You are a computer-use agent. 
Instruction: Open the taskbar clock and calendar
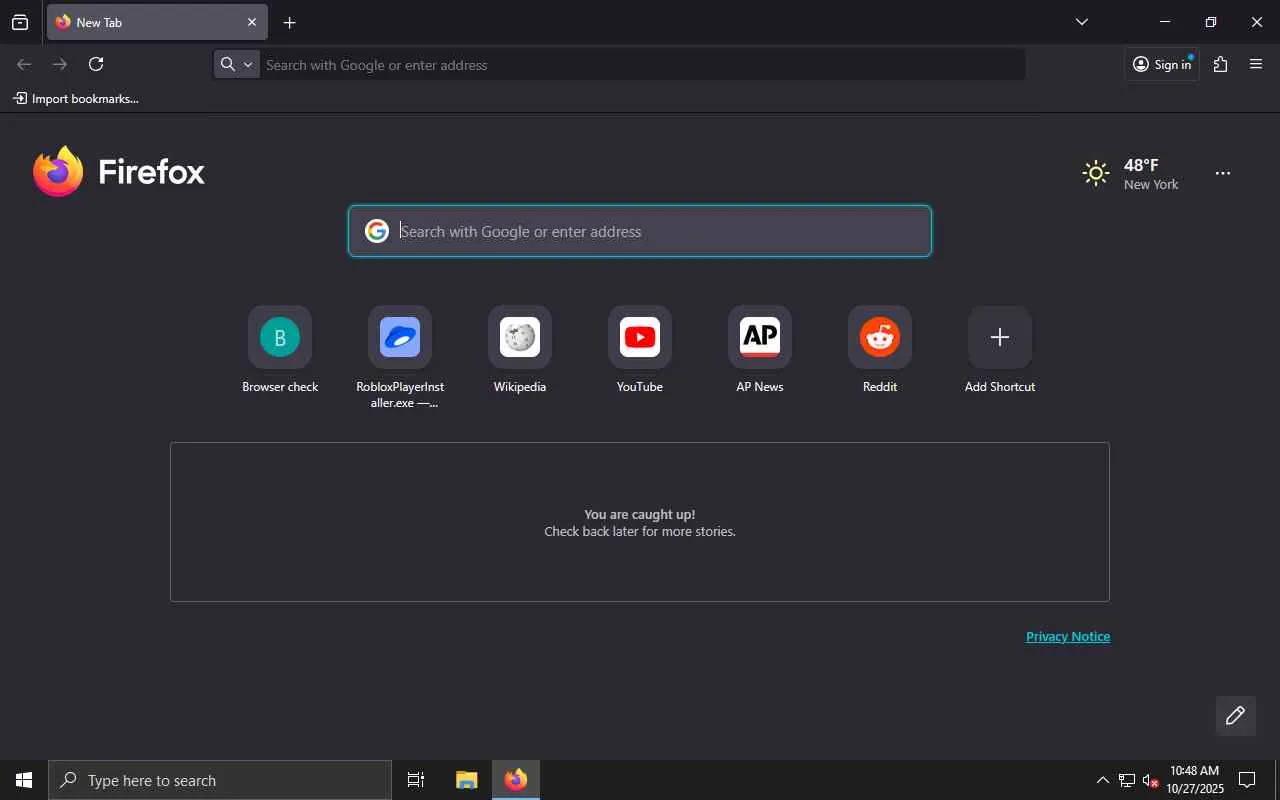(x=1195, y=780)
